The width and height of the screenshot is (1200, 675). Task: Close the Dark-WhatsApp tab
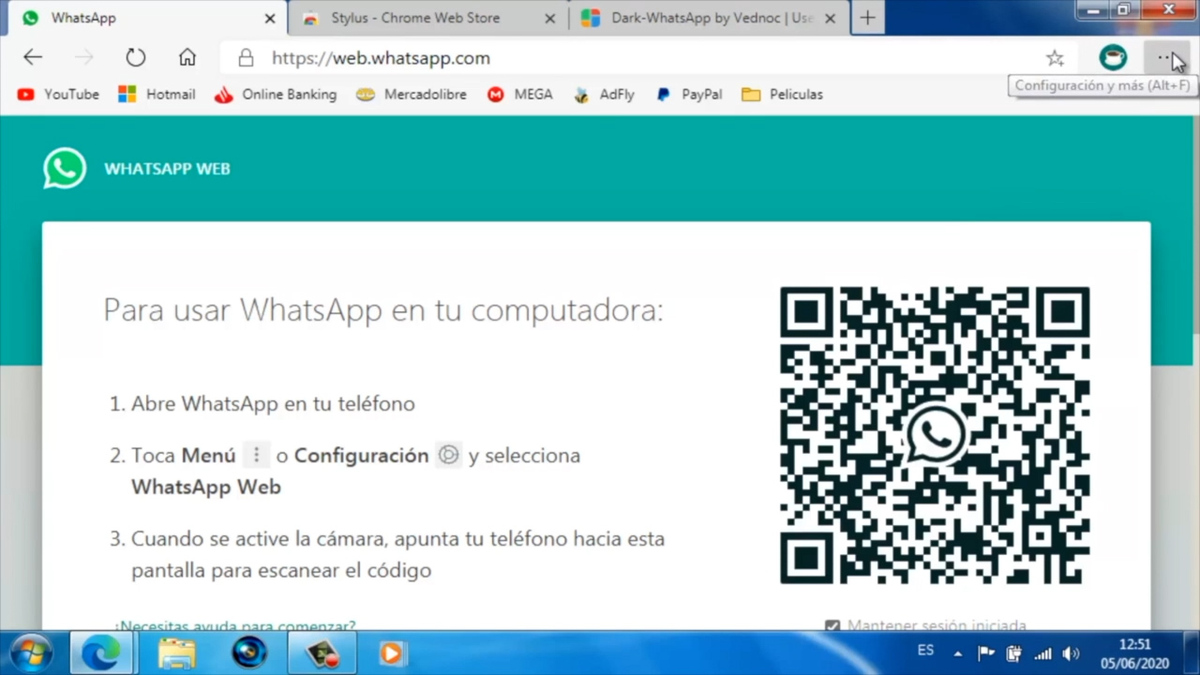830,18
